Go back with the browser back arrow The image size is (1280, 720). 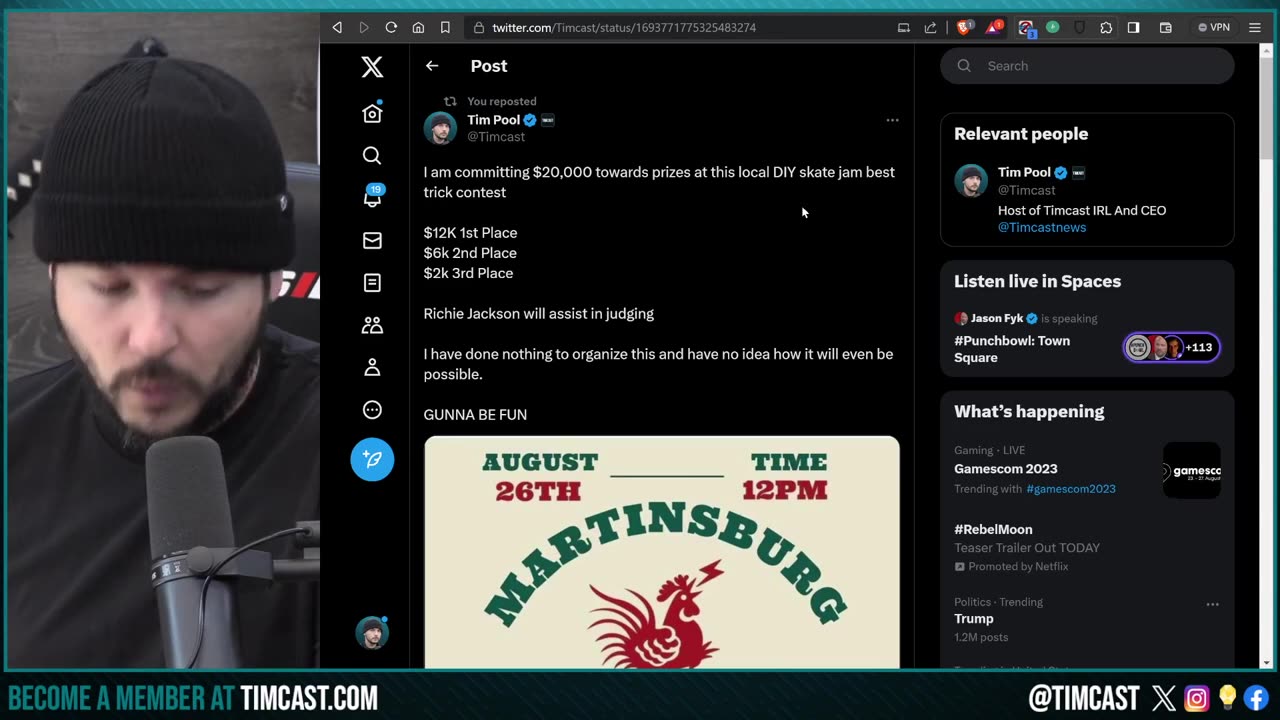(x=337, y=28)
